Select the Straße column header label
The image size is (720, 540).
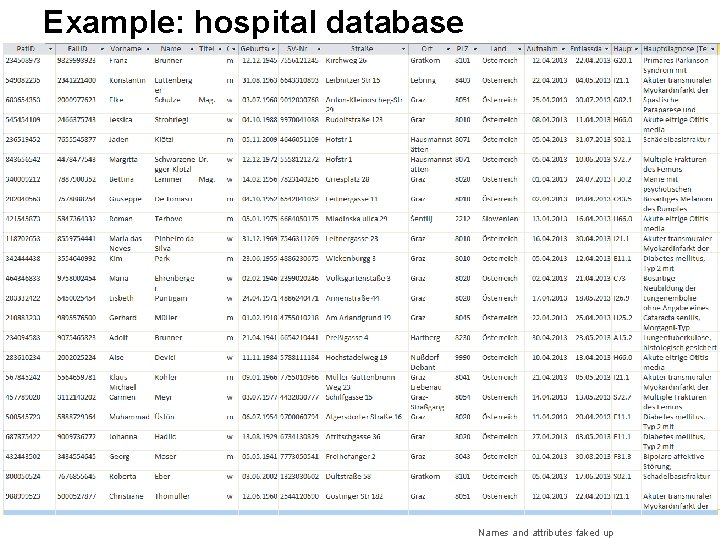pos(362,49)
